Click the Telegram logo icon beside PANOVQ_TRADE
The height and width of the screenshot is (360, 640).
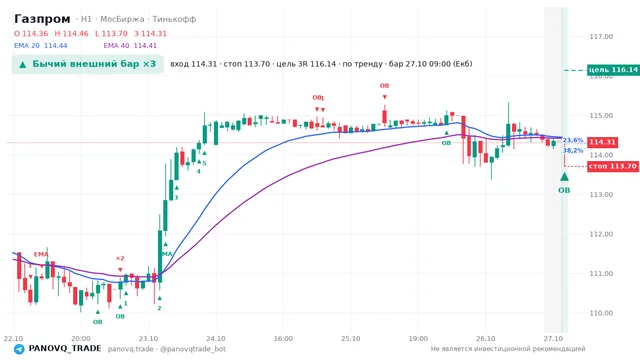[19, 349]
